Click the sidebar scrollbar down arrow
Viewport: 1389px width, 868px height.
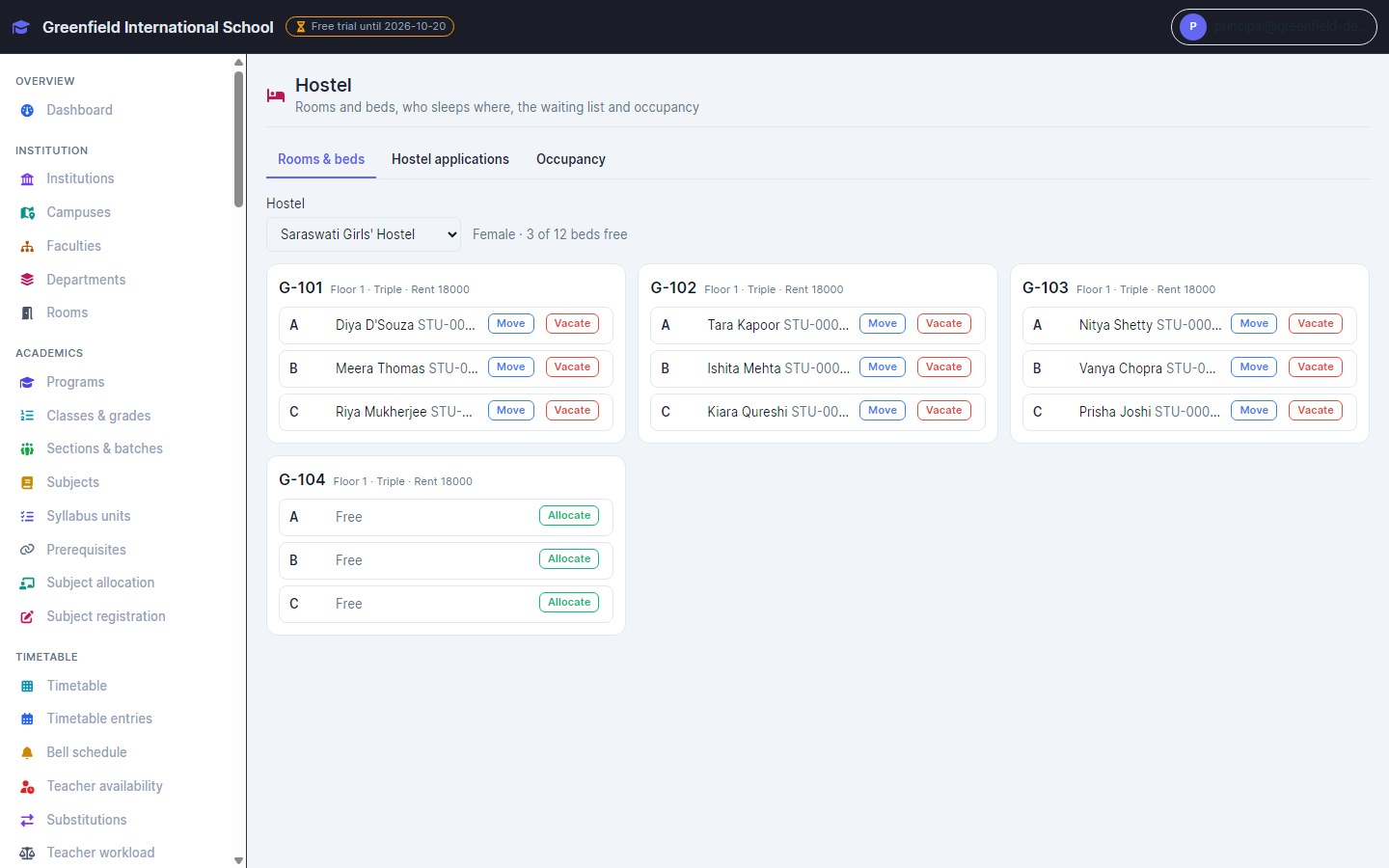tap(238, 860)
